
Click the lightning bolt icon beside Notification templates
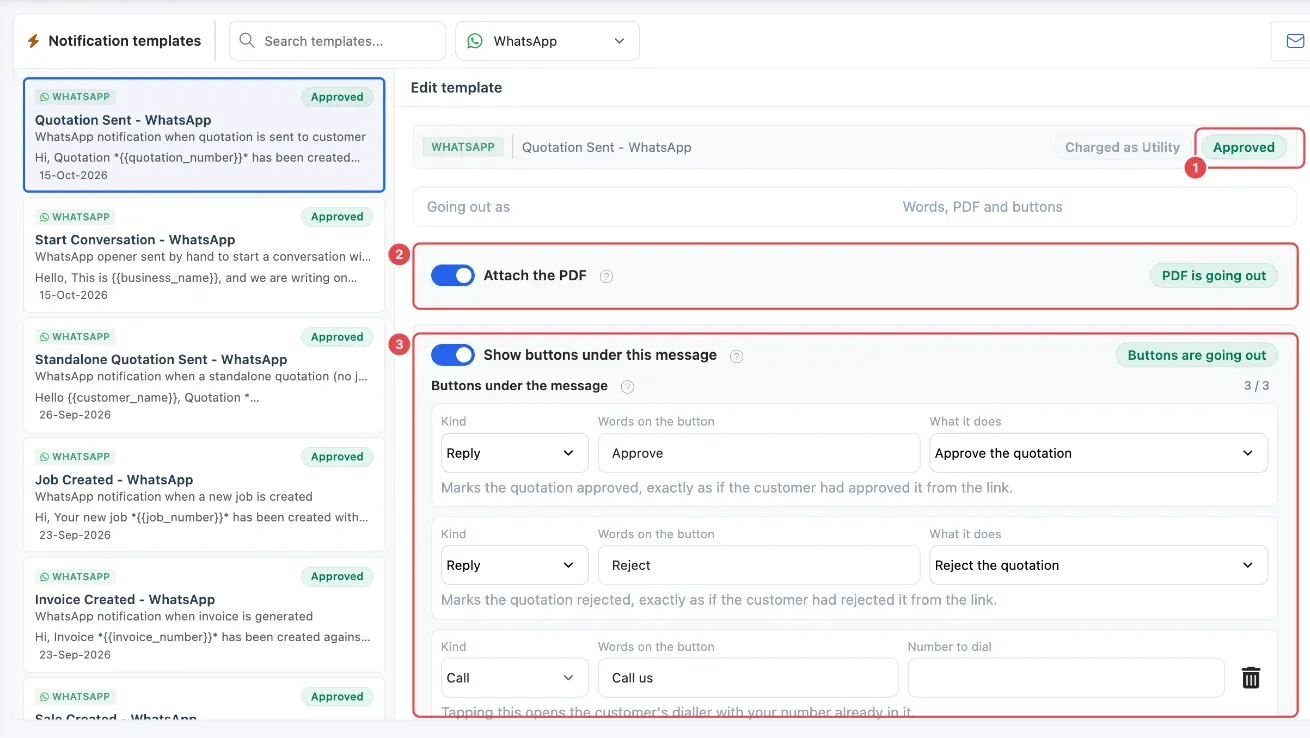pos(33,41)
